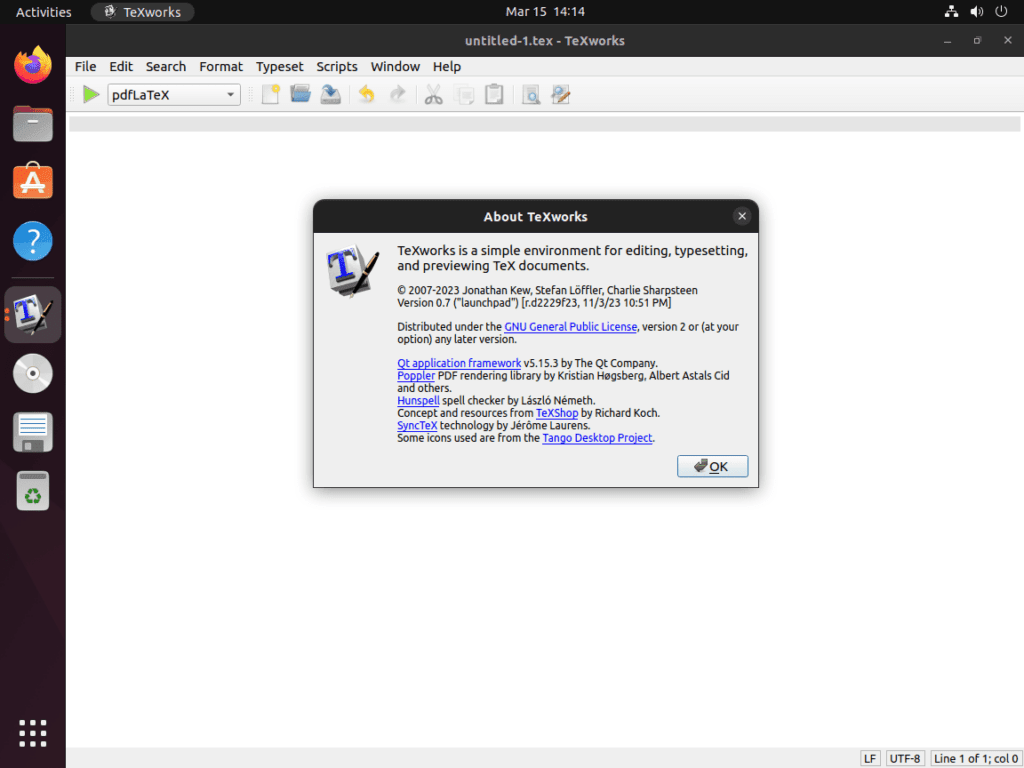1024x768 pixels.
Task: Open the Scripts menu
Action: click(x=337, y=66)
